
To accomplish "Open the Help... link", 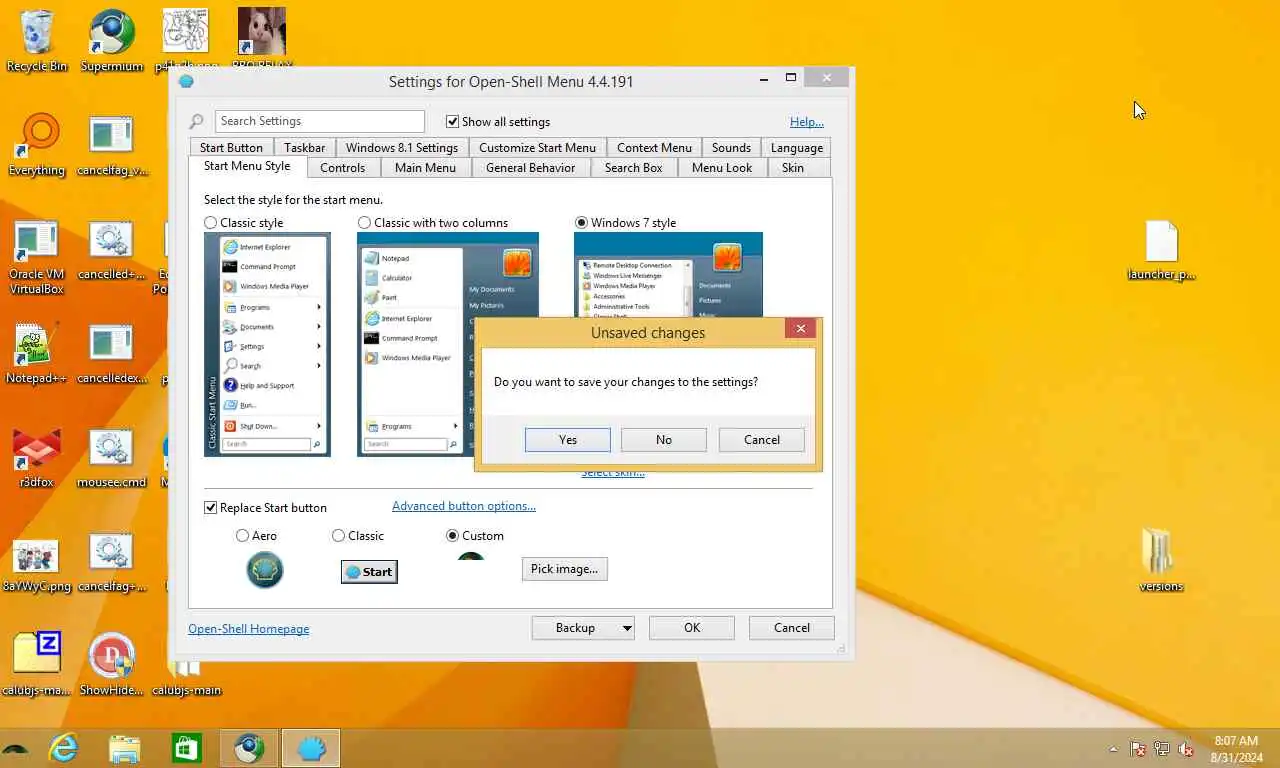I will click(807, 122).
